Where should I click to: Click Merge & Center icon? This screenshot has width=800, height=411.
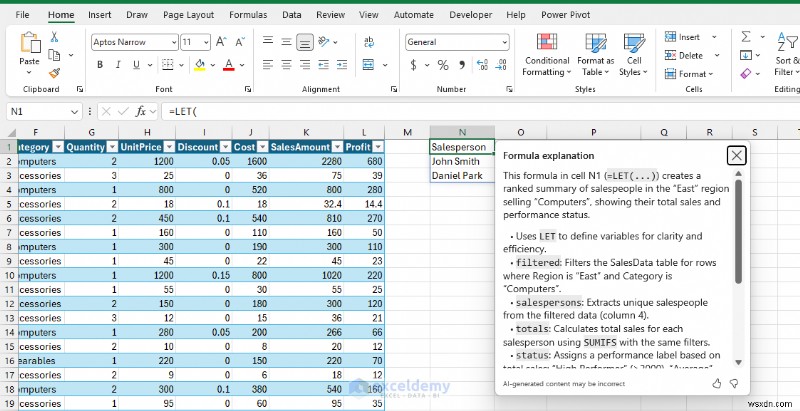[x=368, y=65]
